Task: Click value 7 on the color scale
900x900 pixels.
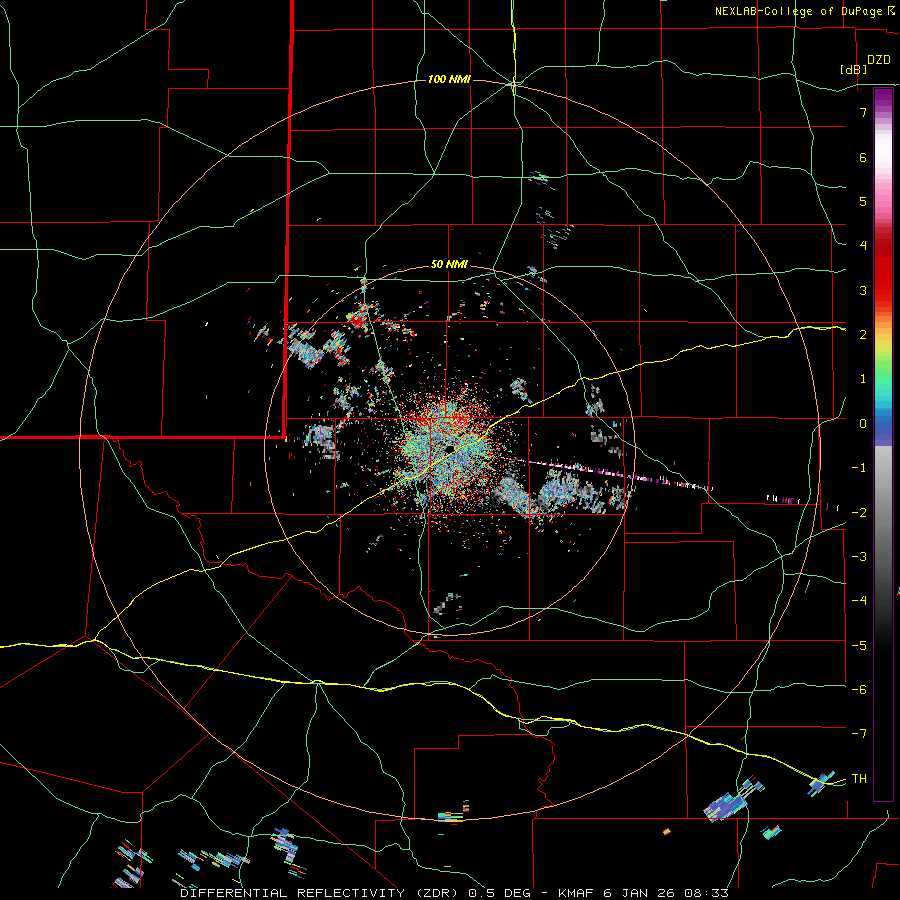Action: point(863,112)
